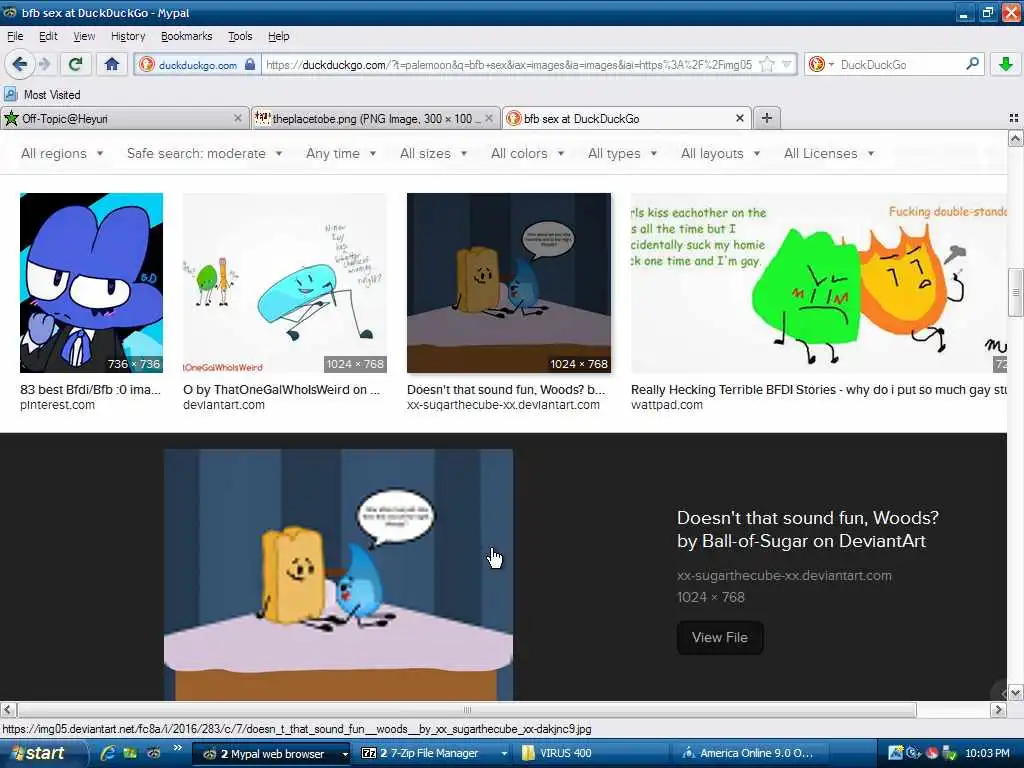Select the deviantart.com O by ThatOneGal thumbnail
This screenshot has height=768, width=1024.
click(285, 283)
